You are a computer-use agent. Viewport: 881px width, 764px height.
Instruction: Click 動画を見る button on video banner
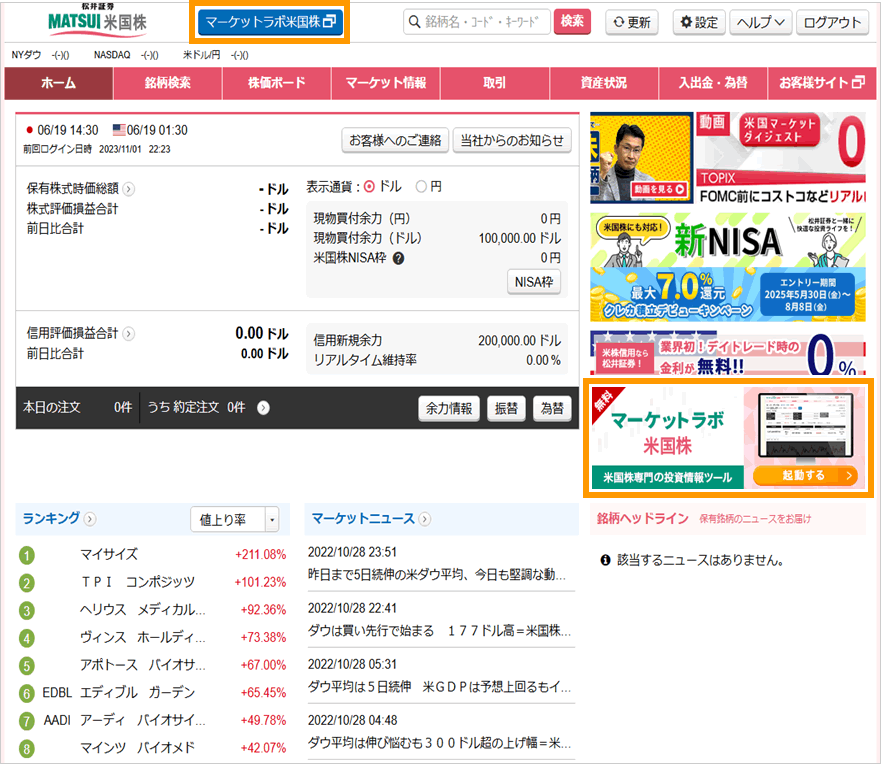659,189
